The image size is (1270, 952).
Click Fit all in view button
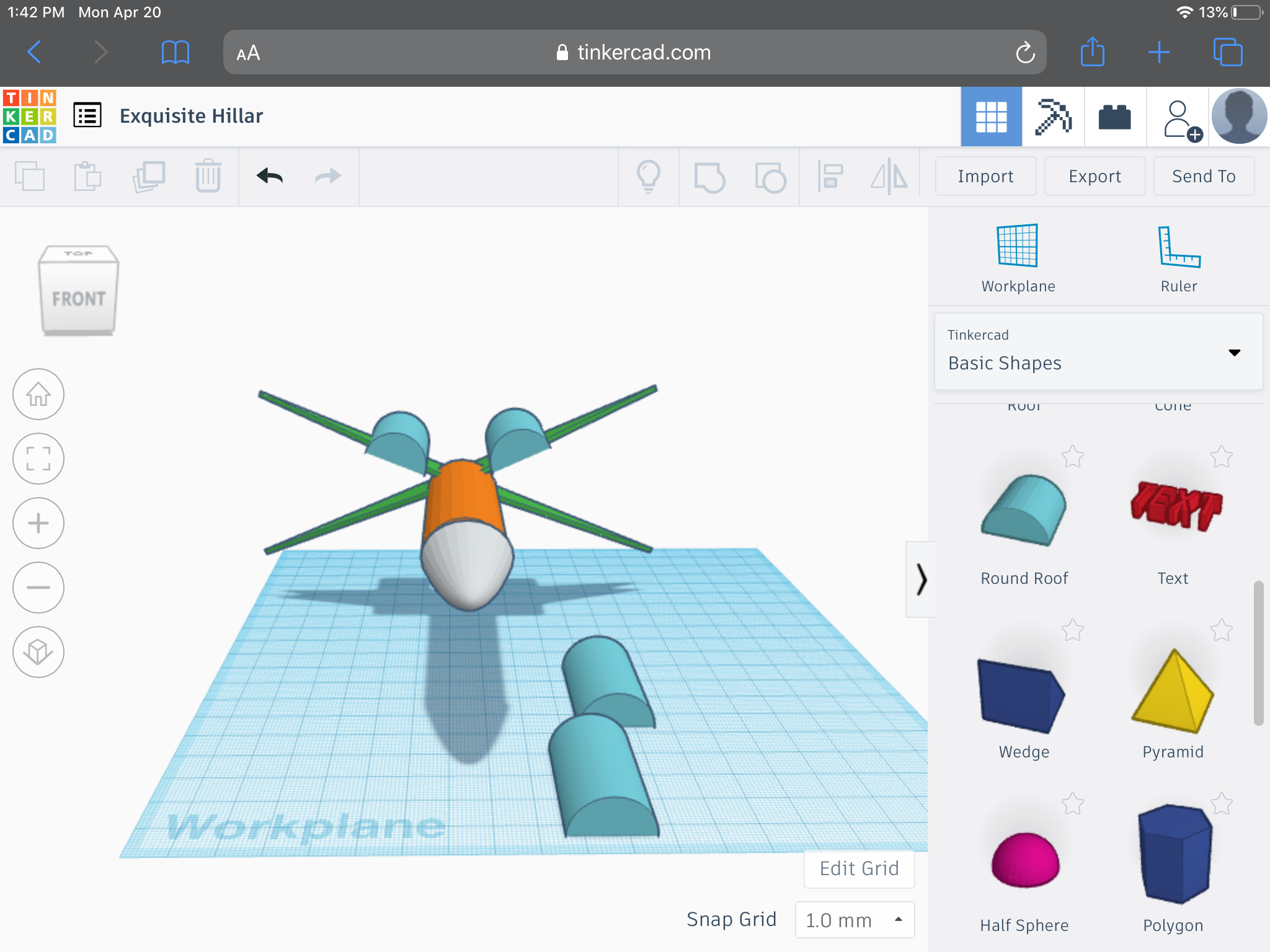pos(38,459)
